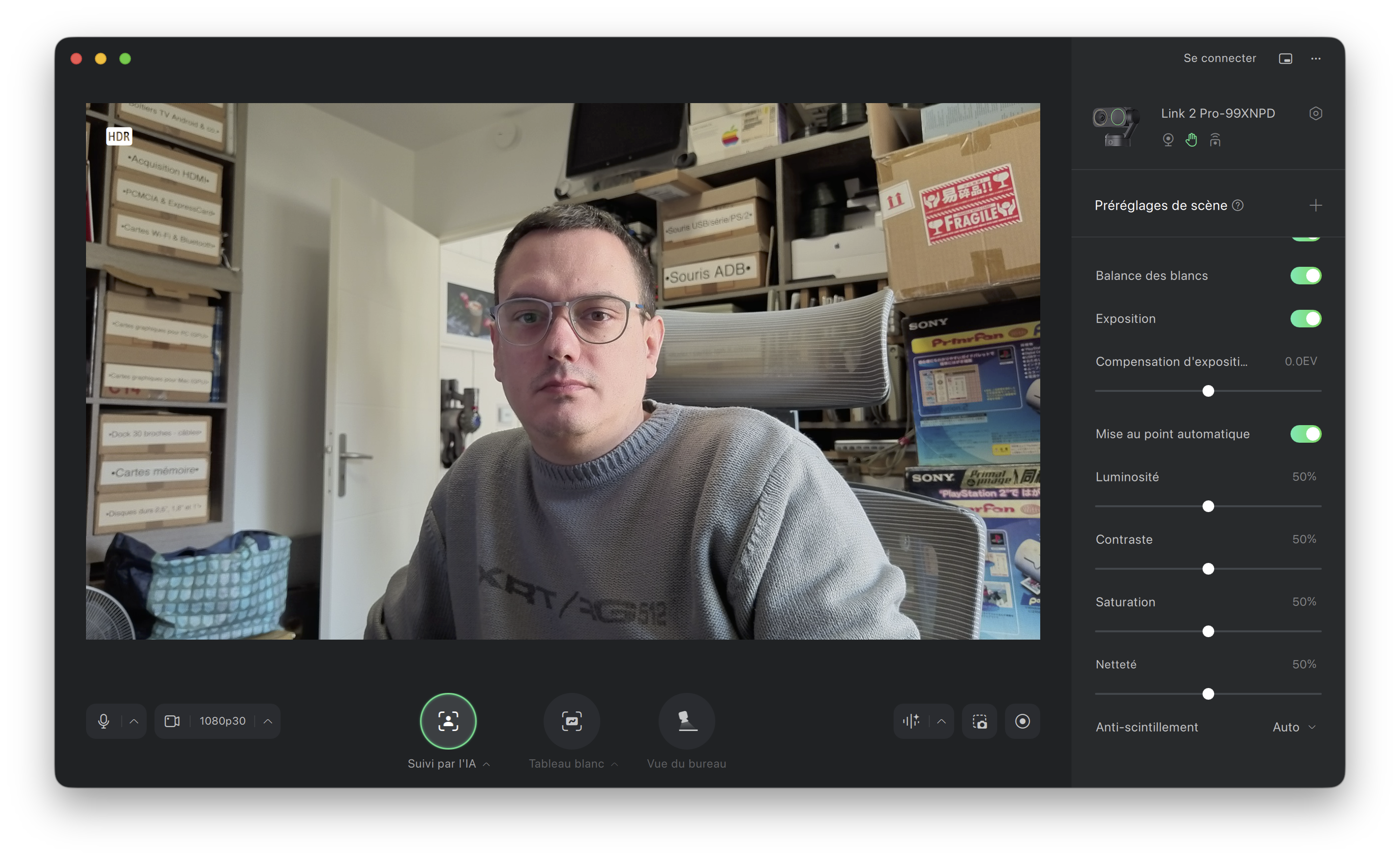Expand the microphone options chevron

click(x=134, y=721)
